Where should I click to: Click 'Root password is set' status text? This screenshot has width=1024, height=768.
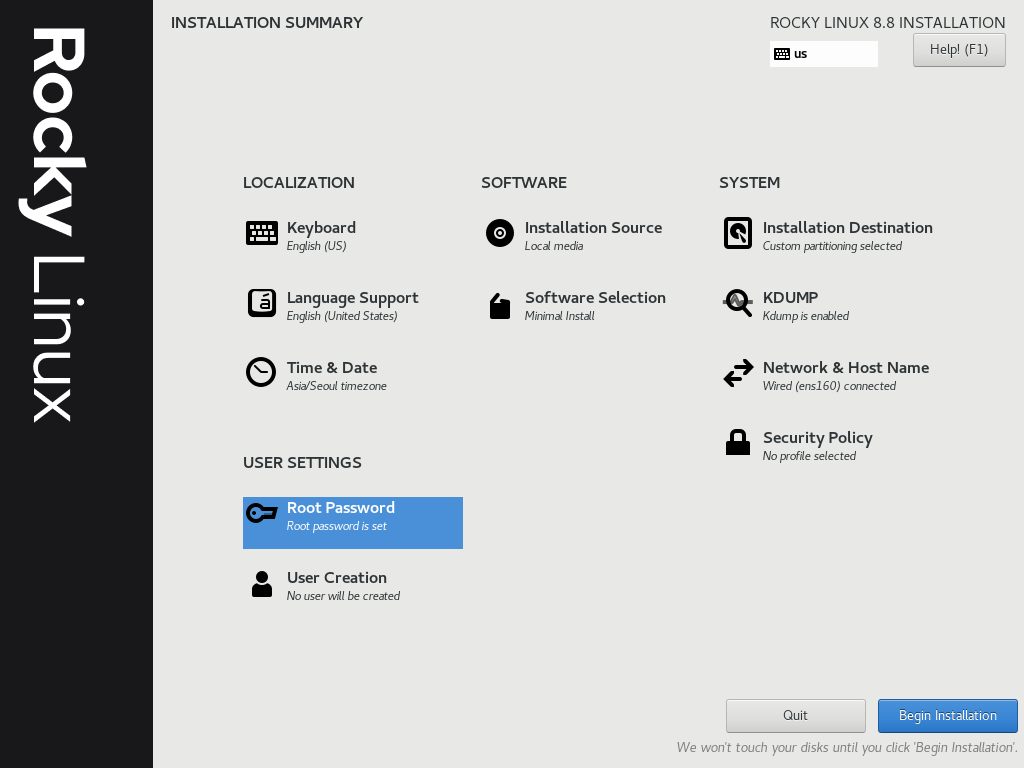click(337, 526)
